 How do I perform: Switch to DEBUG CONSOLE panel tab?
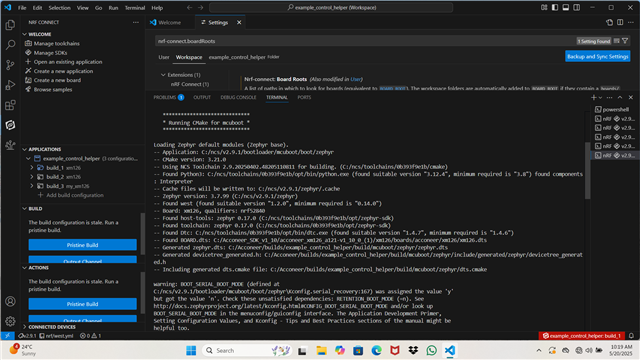pos(238,98)
